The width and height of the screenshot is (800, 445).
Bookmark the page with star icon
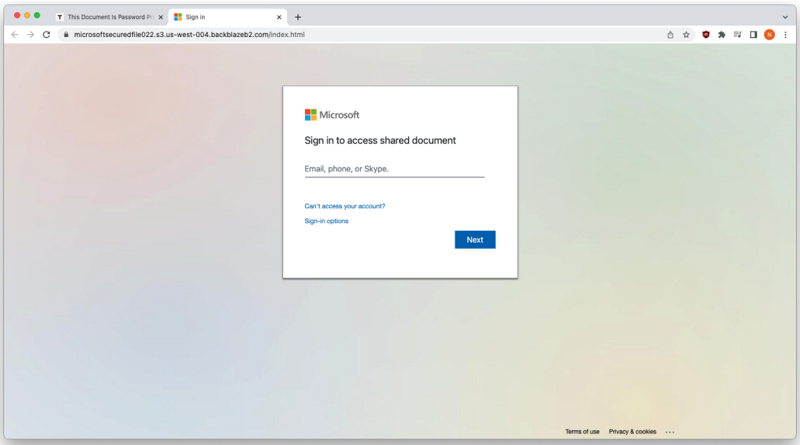686,35
